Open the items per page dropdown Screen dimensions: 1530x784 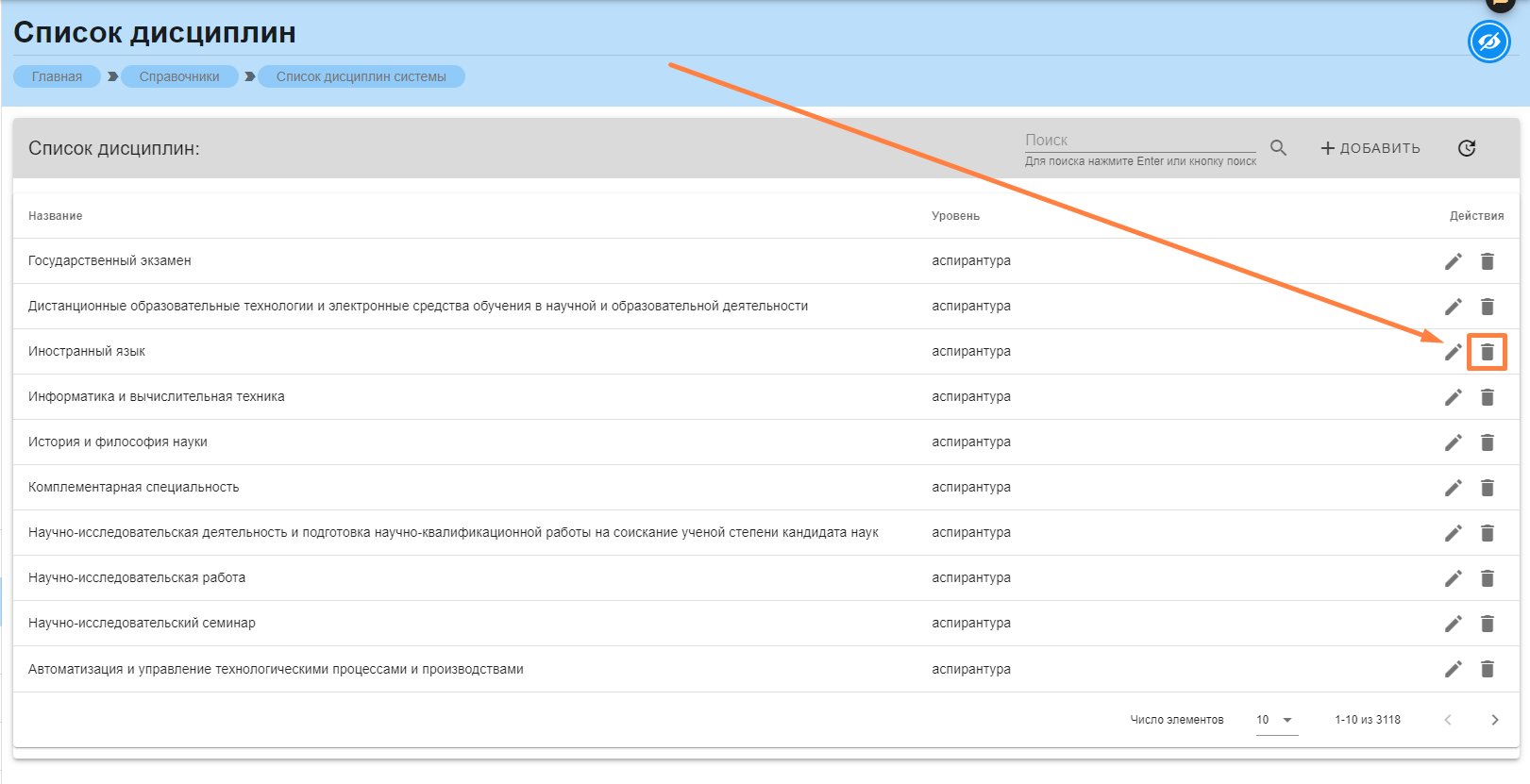click(x=1276, y=720)
